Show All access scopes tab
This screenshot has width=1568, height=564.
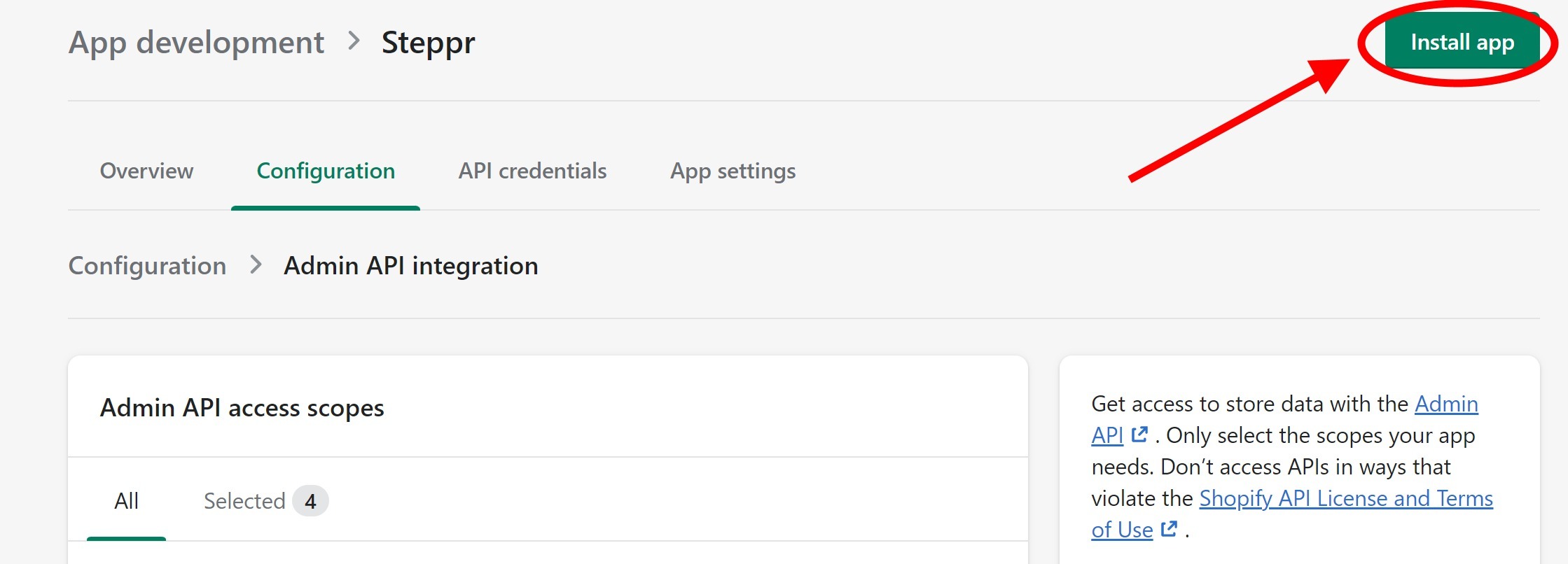[x=126, y=501]
